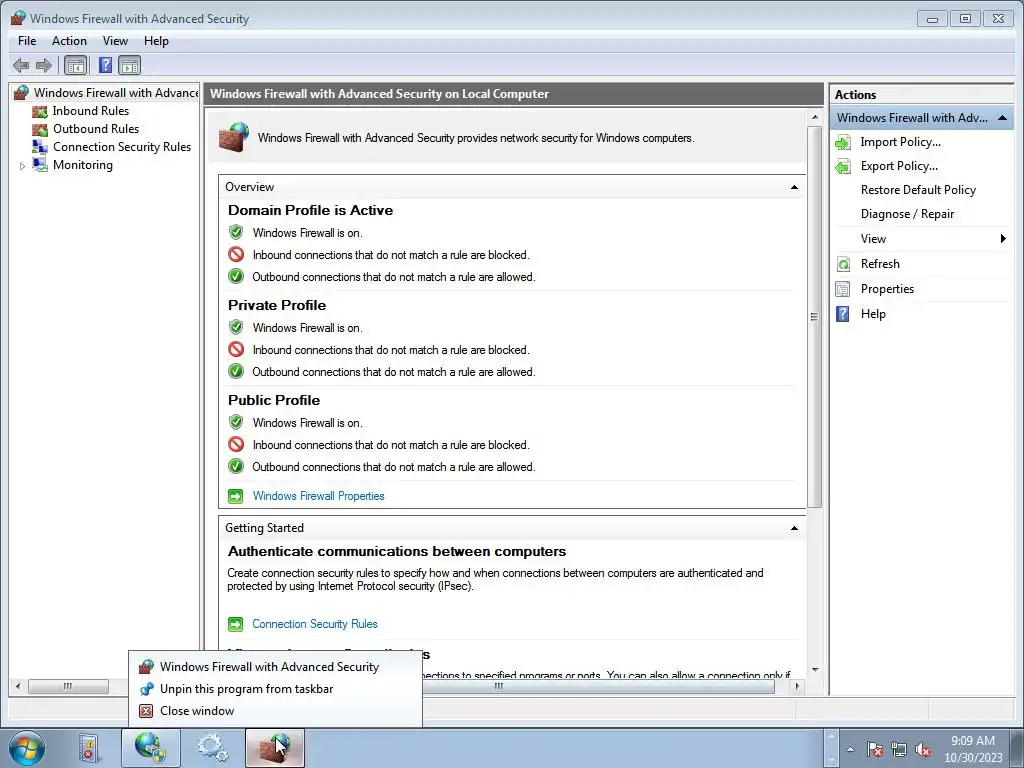The height and width of the screenshot is (768, 1024).
Task: Toggle the Show/Hide Console Tree toolbar icon
Action: tap(76, 65)
